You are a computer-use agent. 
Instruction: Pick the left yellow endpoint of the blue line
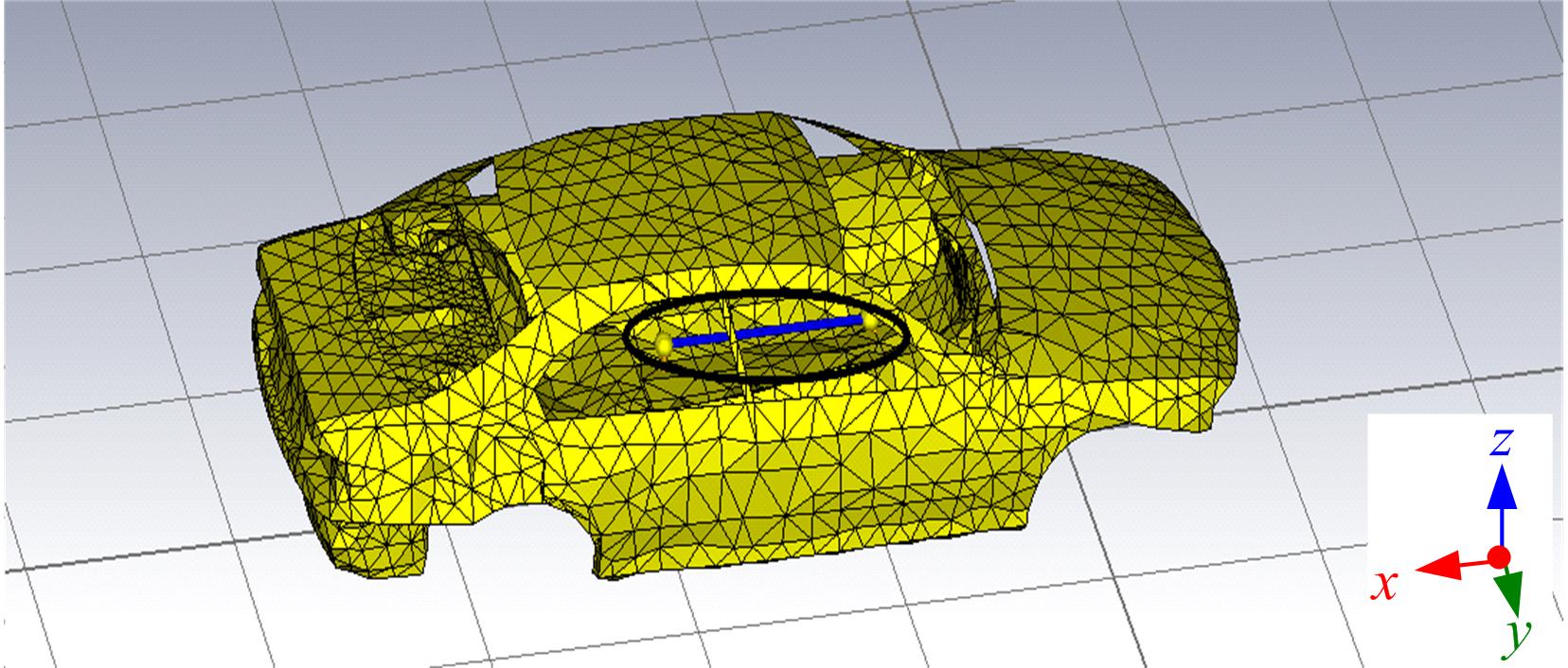665,345
